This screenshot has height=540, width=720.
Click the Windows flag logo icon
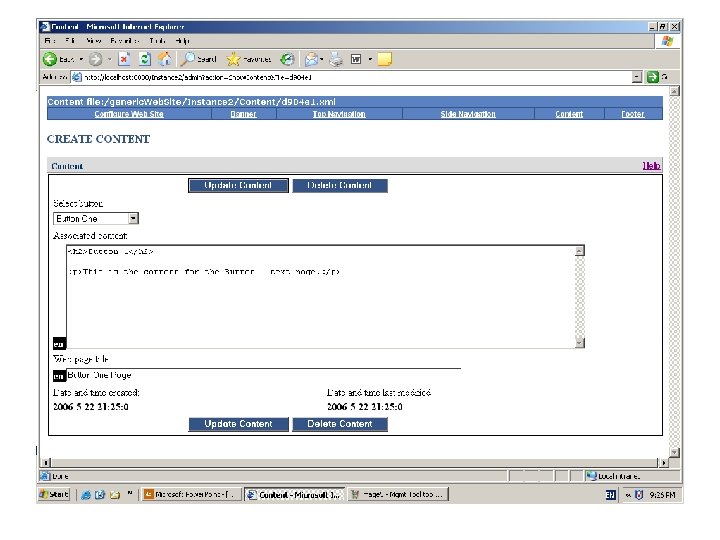[667, 41]
